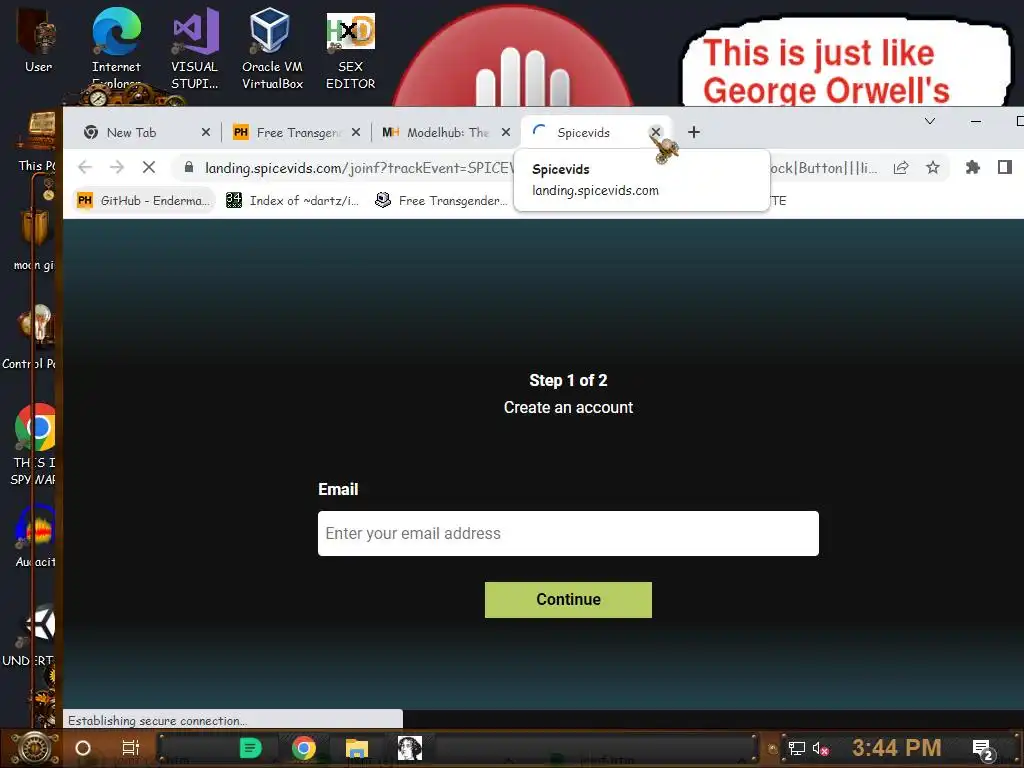Open the 3:44 PM clock

pyautogui.click(x=896, y=748)
